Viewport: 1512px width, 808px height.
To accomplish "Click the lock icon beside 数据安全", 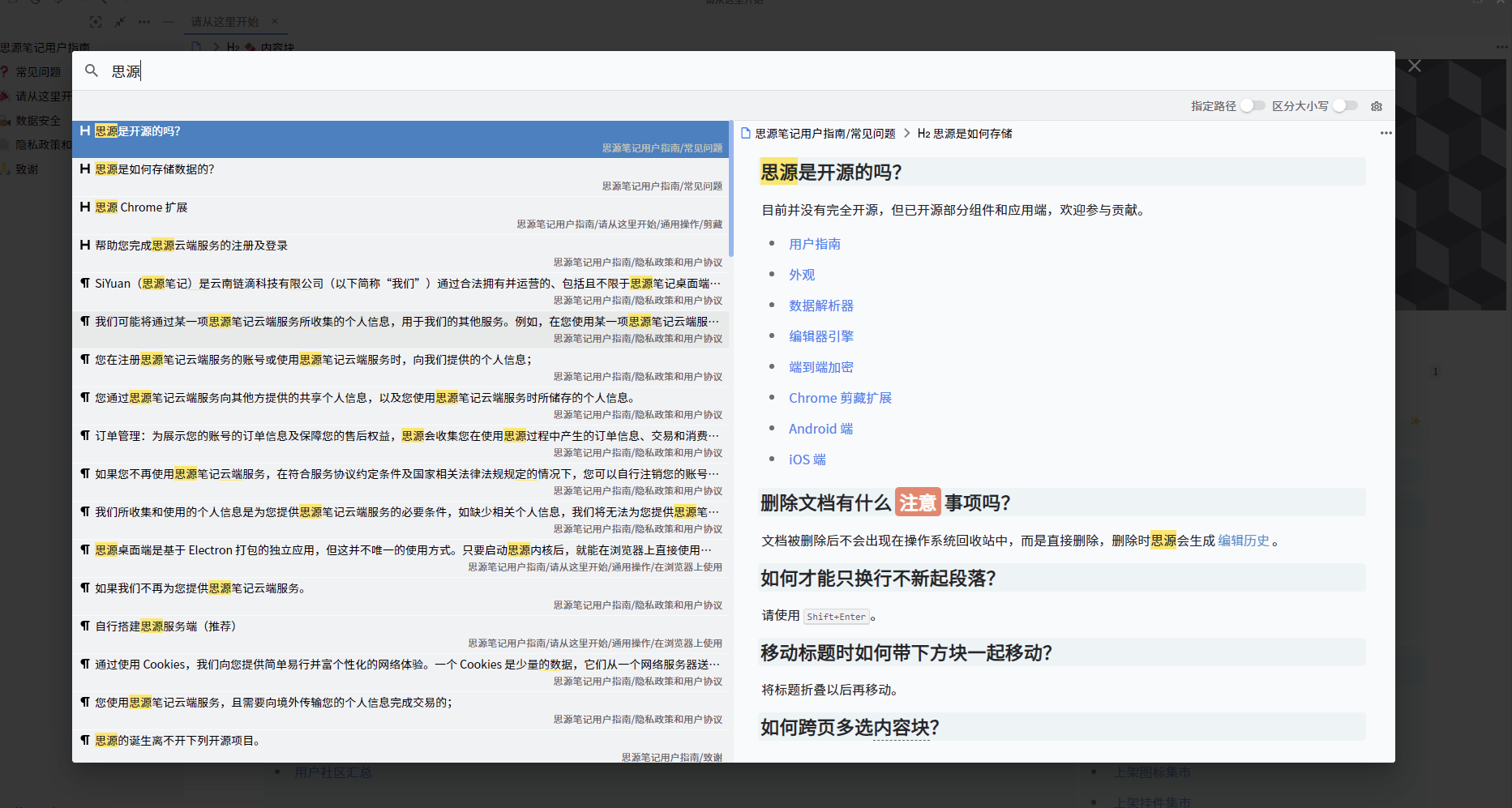I will [x=6, y=120].
